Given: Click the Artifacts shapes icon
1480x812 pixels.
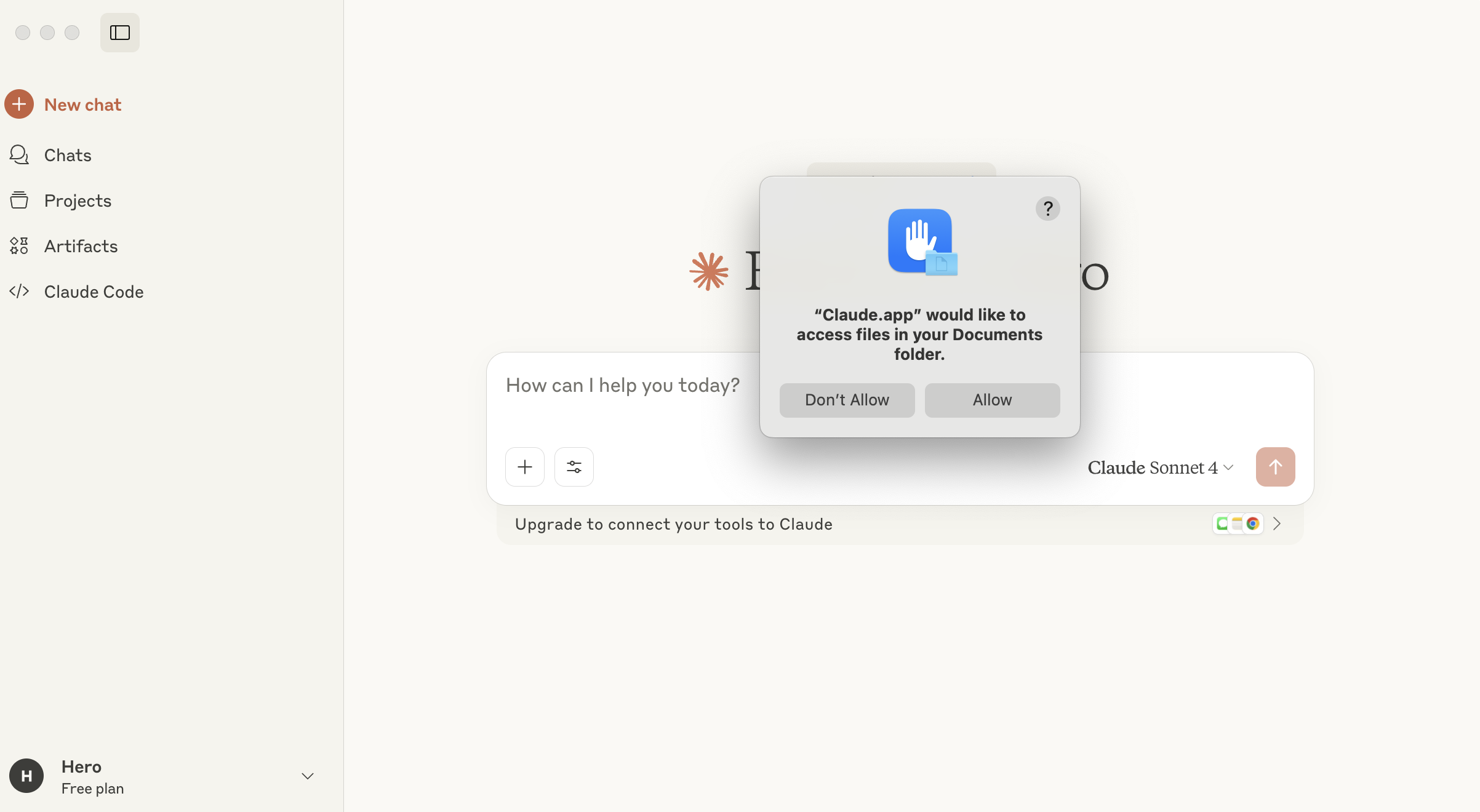Looking at the screenshot, I should pyautogui.click(x=19, y=246).
